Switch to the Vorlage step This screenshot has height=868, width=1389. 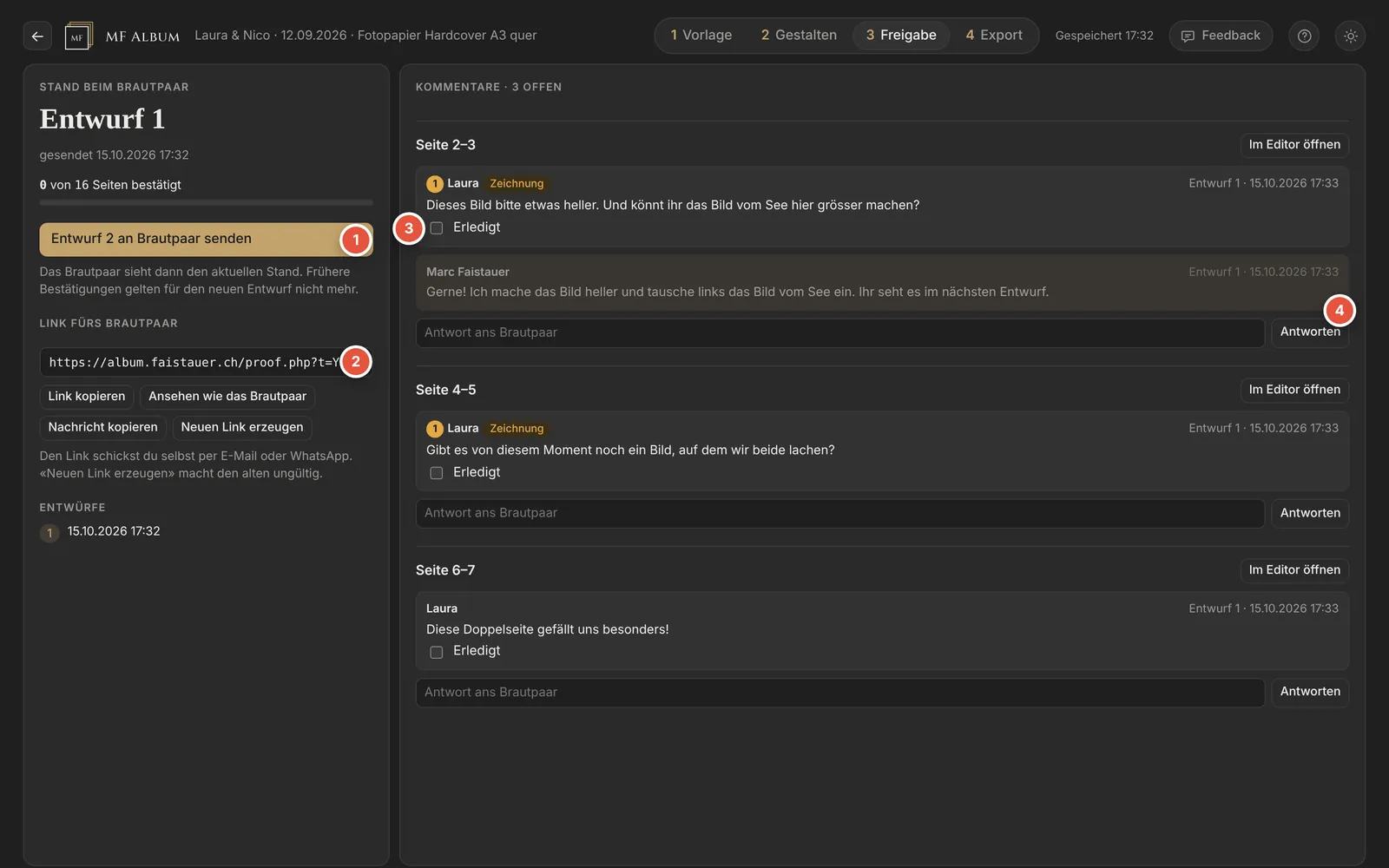[x=701, y=36]
